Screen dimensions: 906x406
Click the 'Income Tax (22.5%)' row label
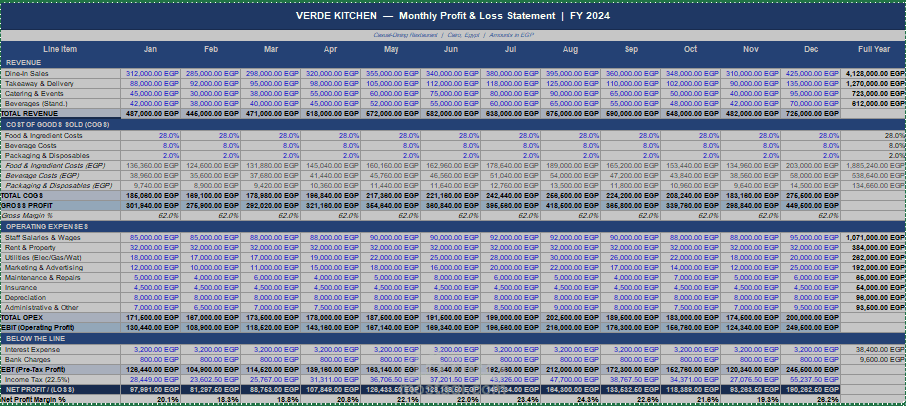tap(61, 379)
